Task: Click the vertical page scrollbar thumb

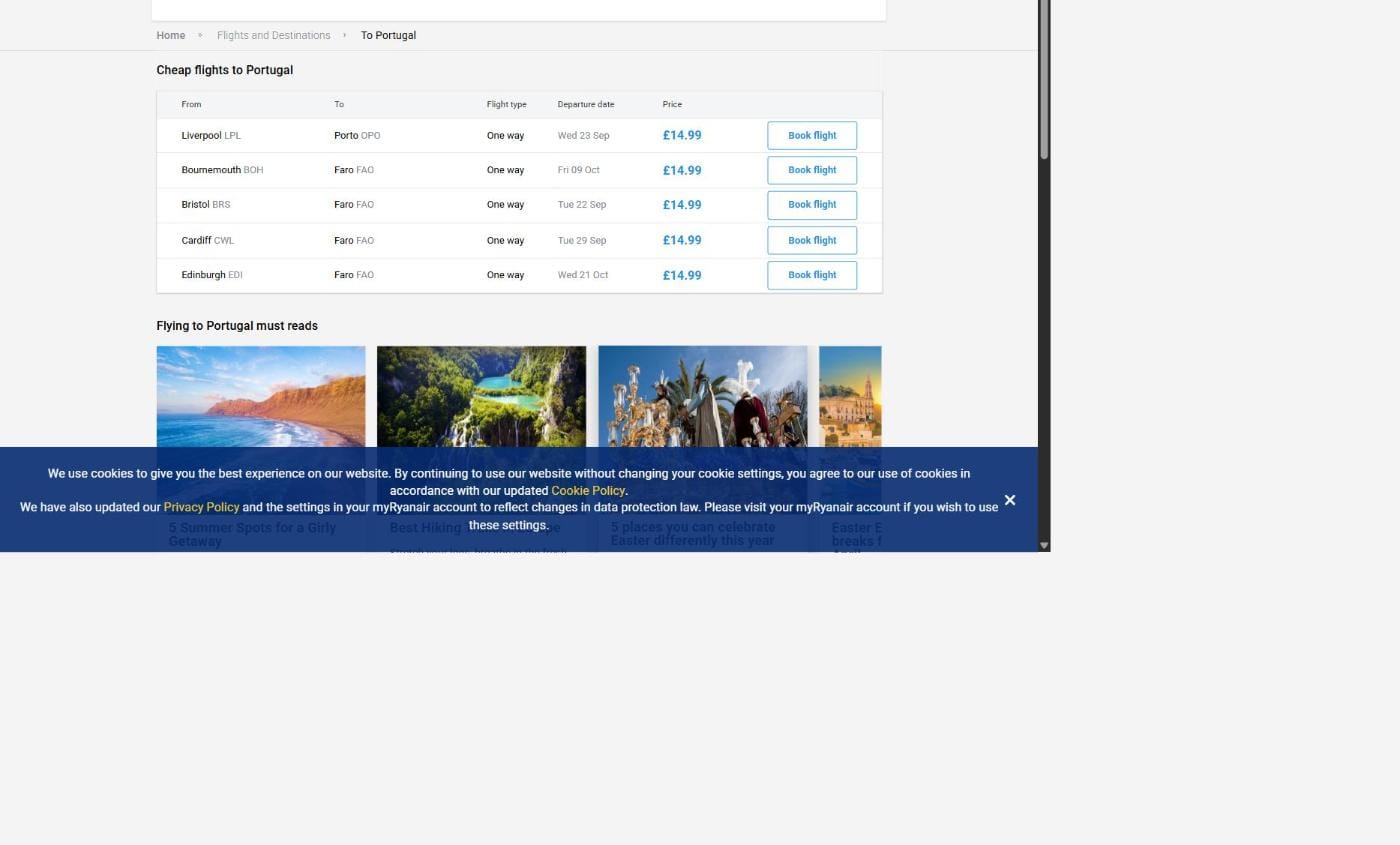Action: pyautogui.click(x=1044, y=79)
